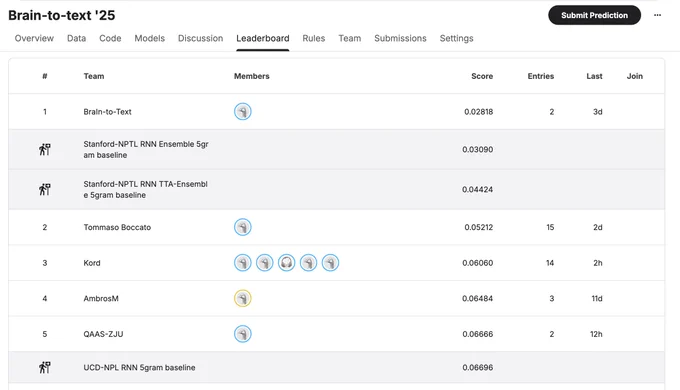Select the Leaderboard tab
The image size is (680, 390).
[263, 38]
